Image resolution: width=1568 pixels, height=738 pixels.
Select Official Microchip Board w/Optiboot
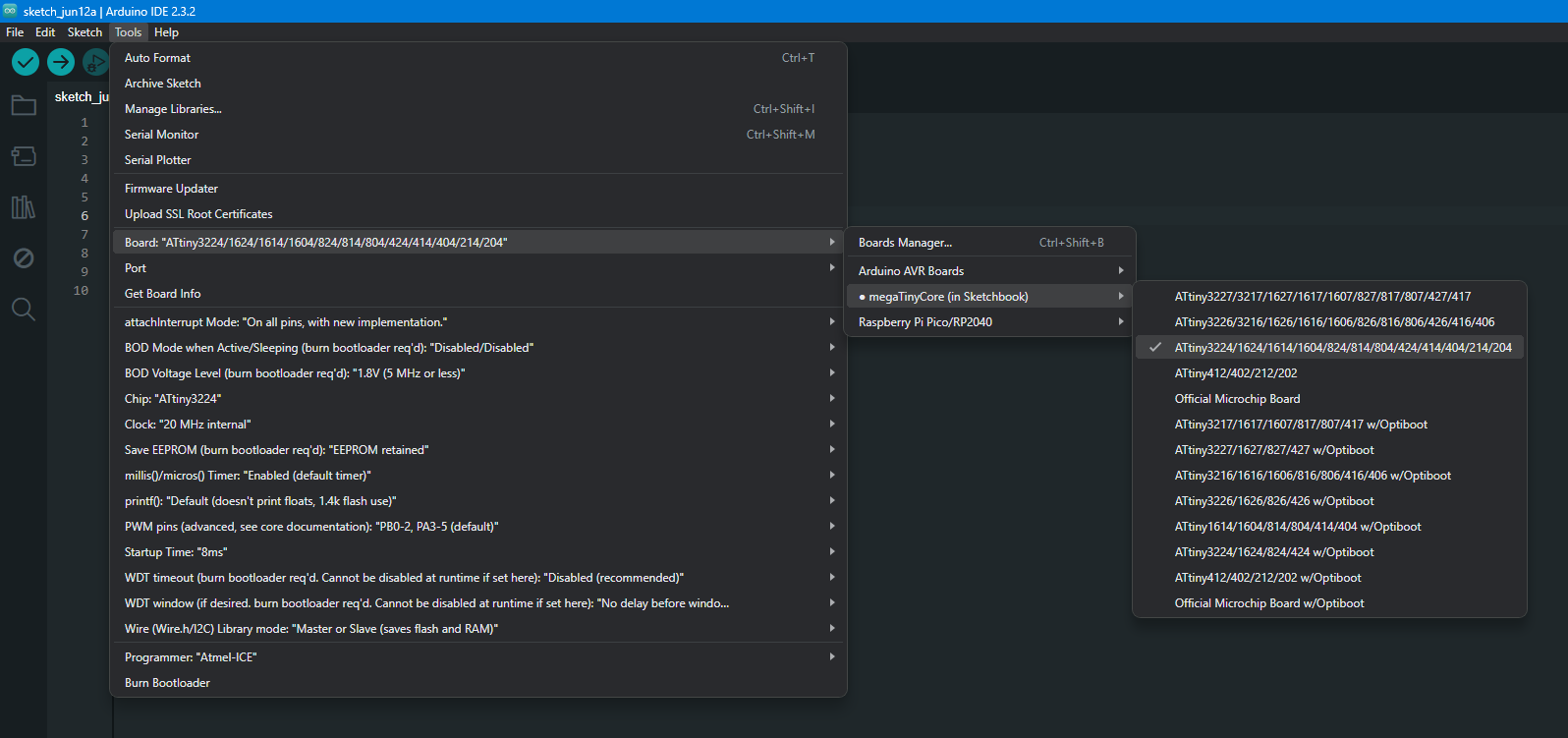point(1329,603)
